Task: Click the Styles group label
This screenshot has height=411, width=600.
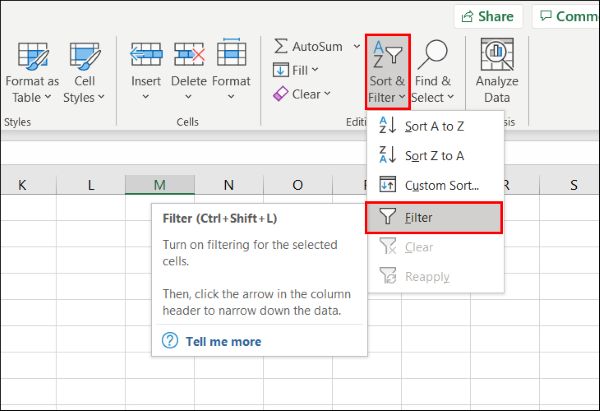Action: (17, 122)
